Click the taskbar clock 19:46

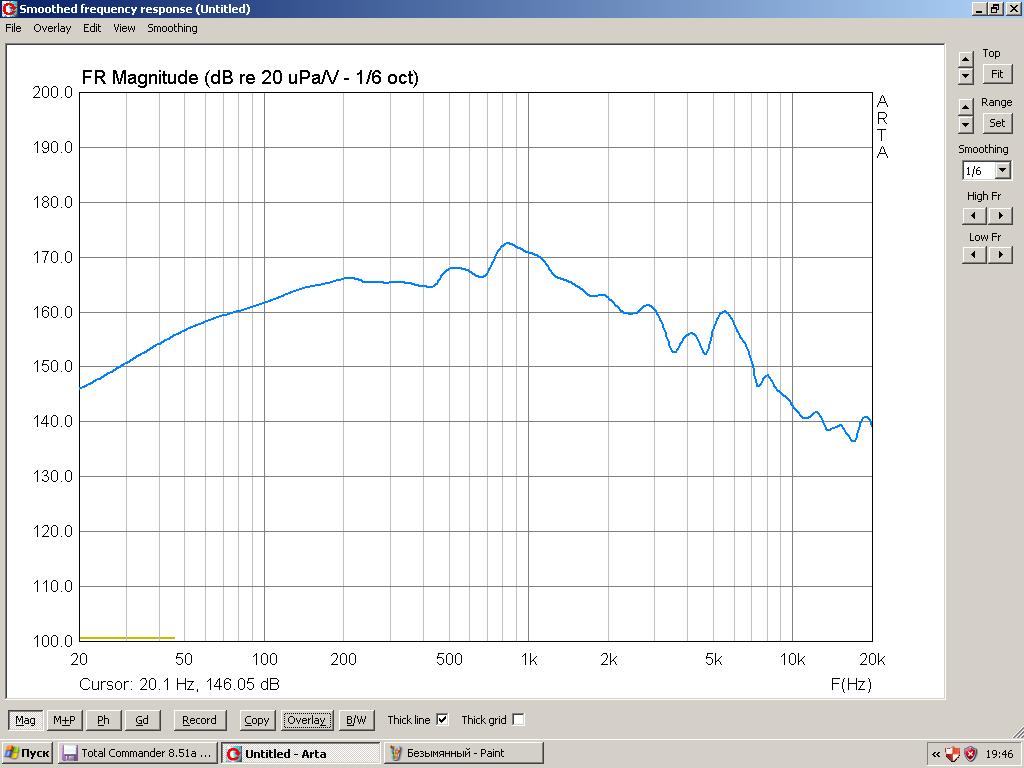pyautogui.click(x=999, y=754)
